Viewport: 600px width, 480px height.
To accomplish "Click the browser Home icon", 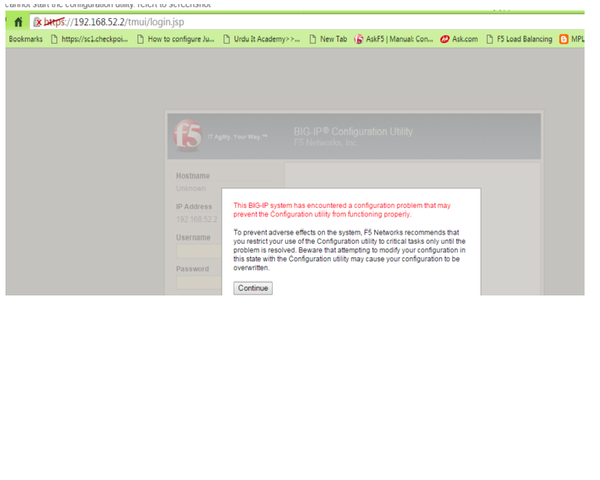I will [18, 22].
